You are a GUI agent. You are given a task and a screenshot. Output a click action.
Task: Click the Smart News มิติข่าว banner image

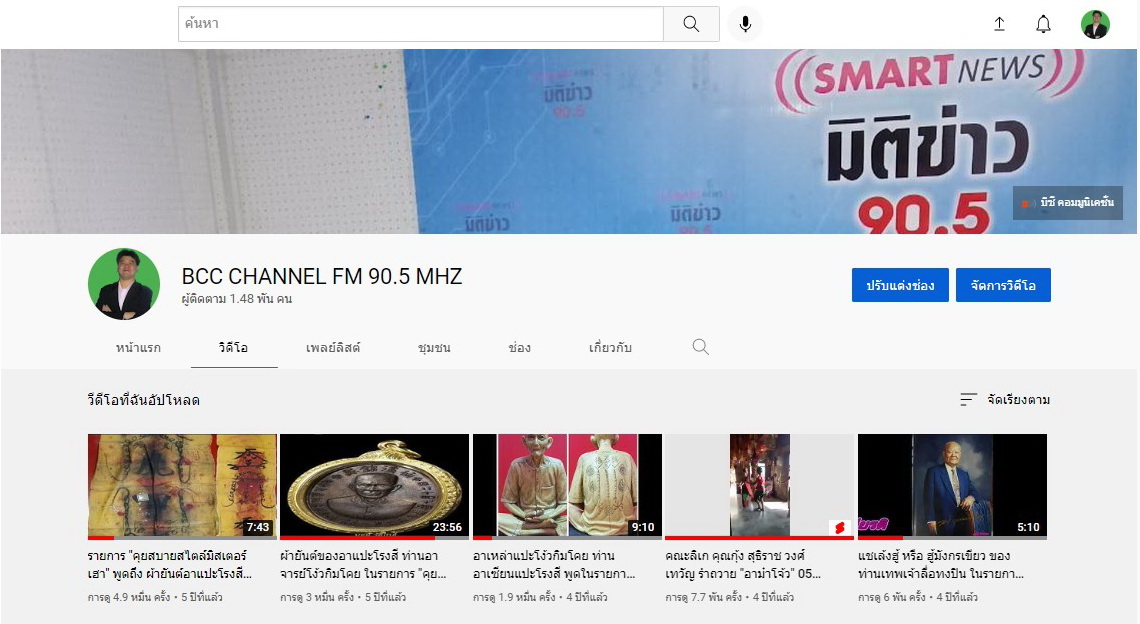(x=569, y=142)
